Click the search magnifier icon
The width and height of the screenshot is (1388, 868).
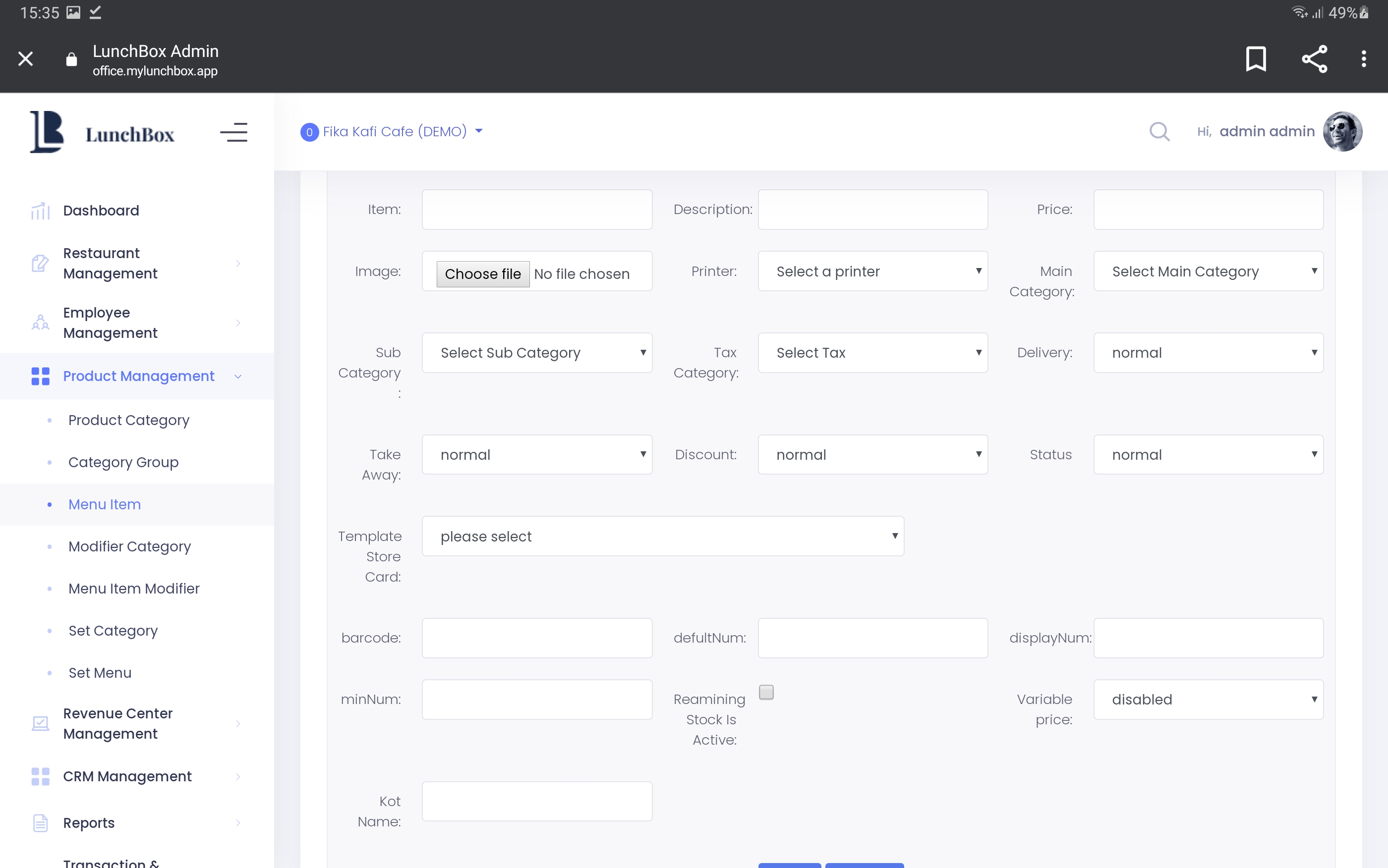click(x=1159, y=131)
